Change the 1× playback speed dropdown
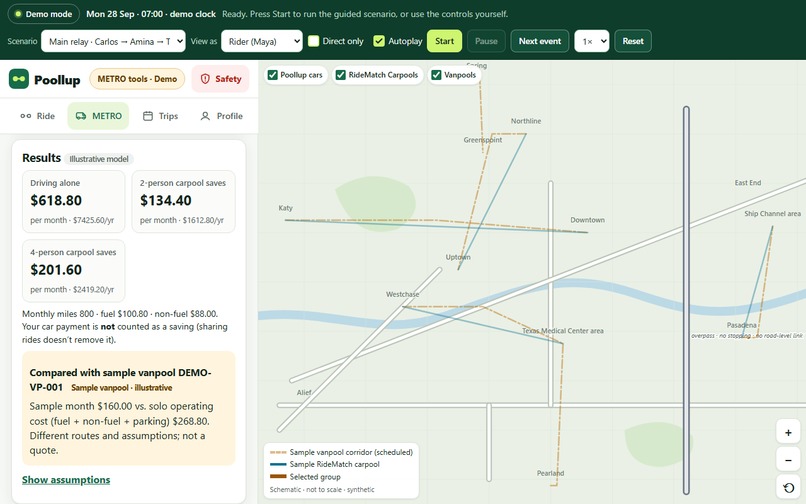This screenshot has height=504, width=806. (x=592, y=41)
